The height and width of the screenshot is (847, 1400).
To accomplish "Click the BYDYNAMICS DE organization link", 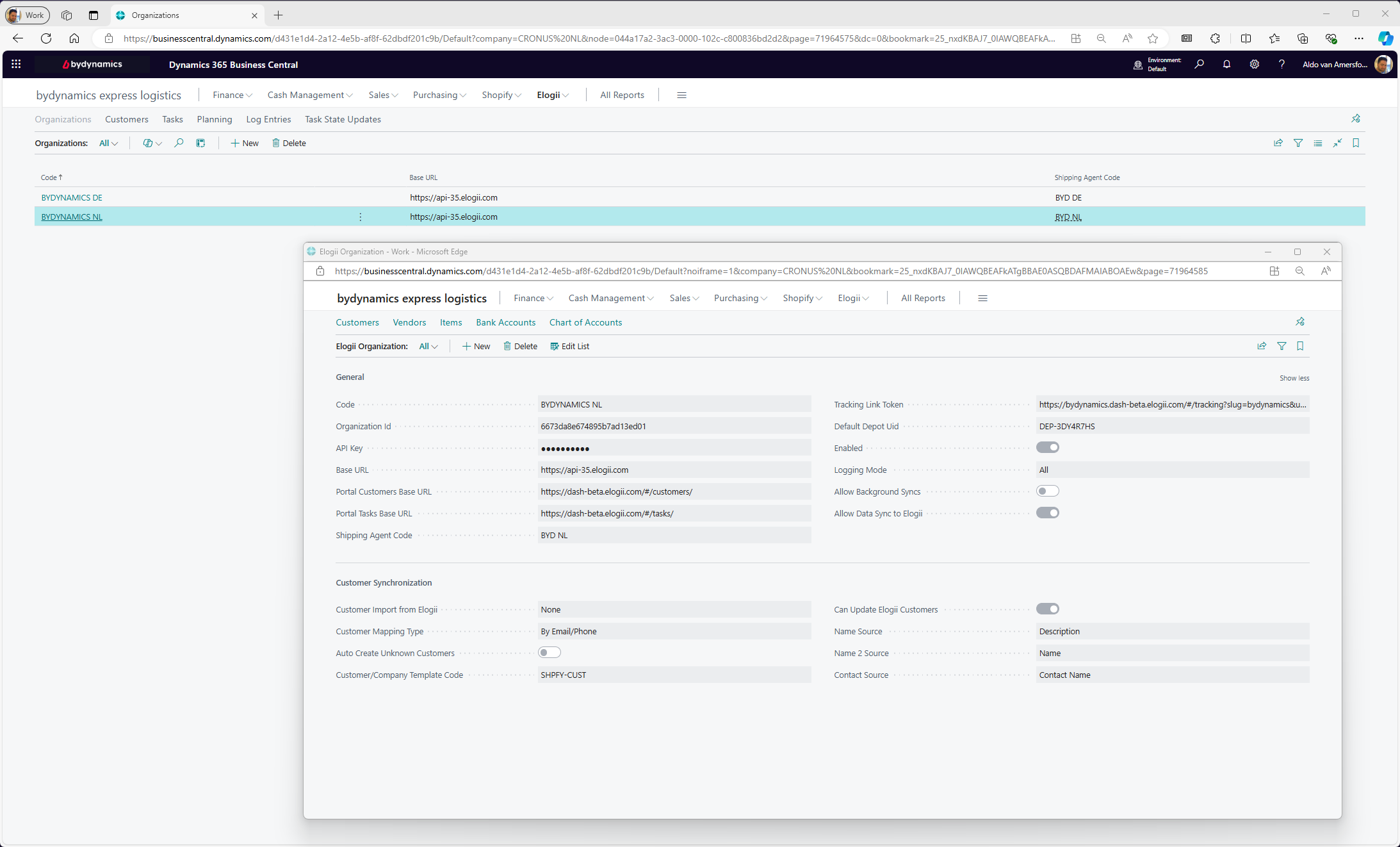I will coord(72,197).
